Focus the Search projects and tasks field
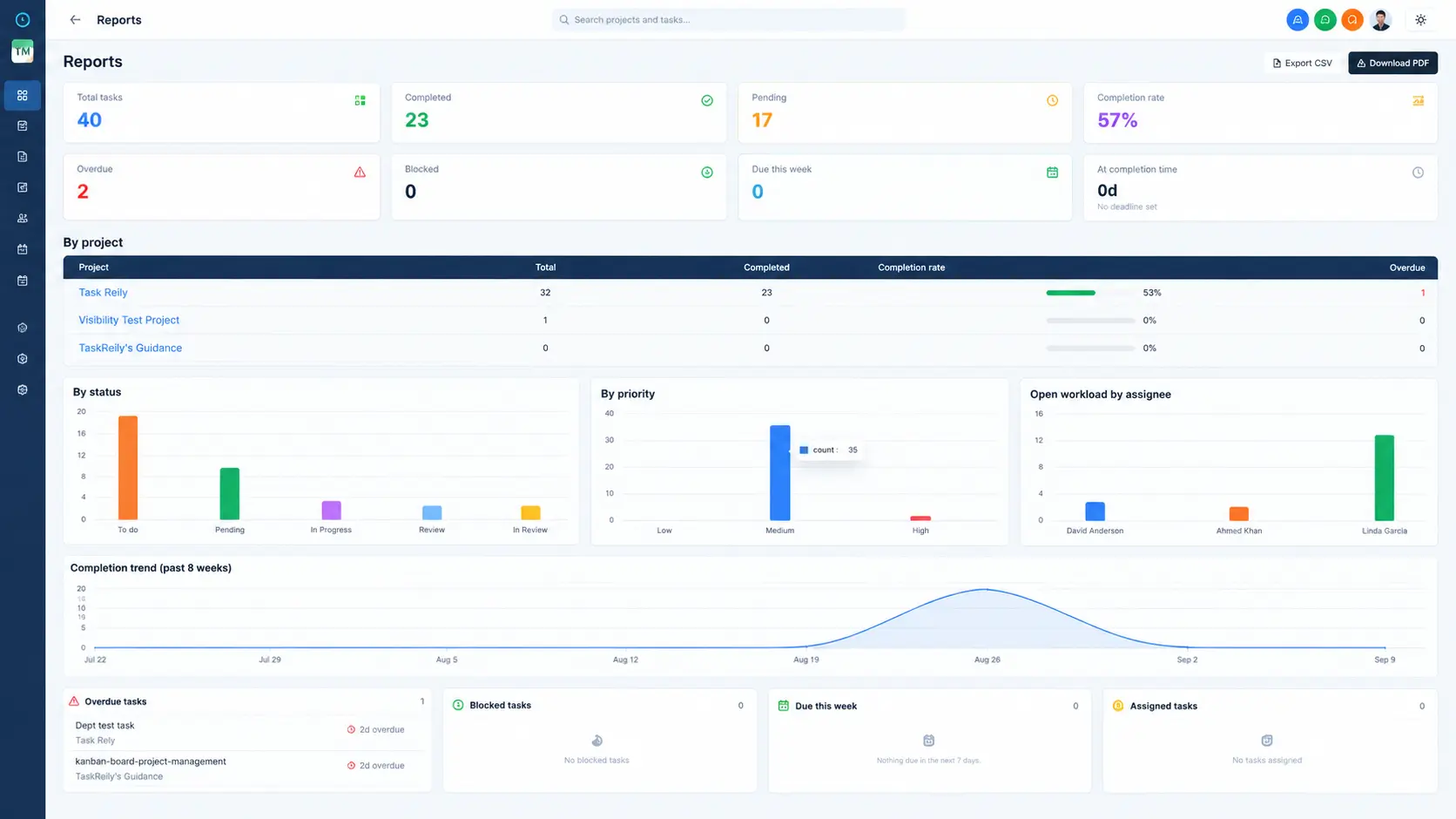Viewport: 1456px width, 819px height. 729,20
